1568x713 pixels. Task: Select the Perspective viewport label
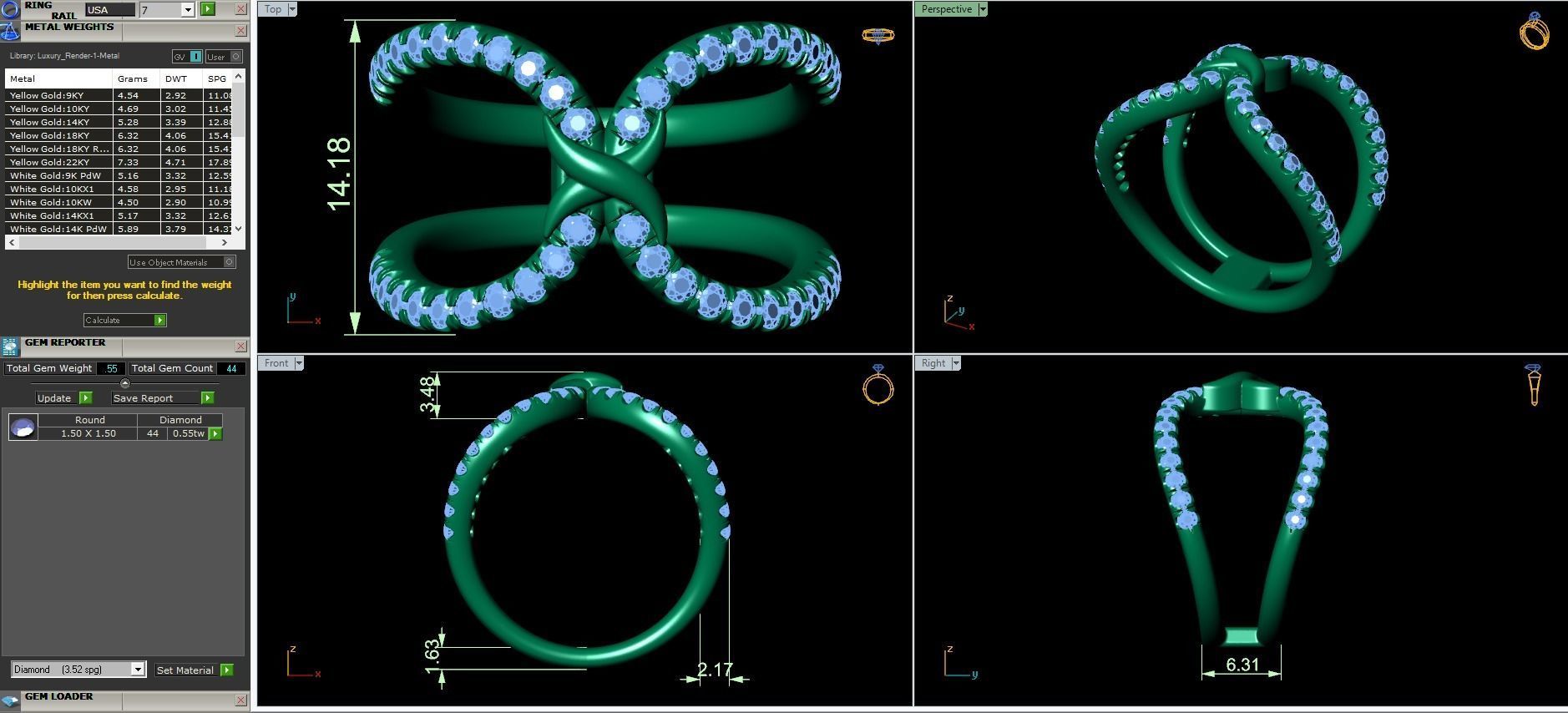tap(947, 9)
